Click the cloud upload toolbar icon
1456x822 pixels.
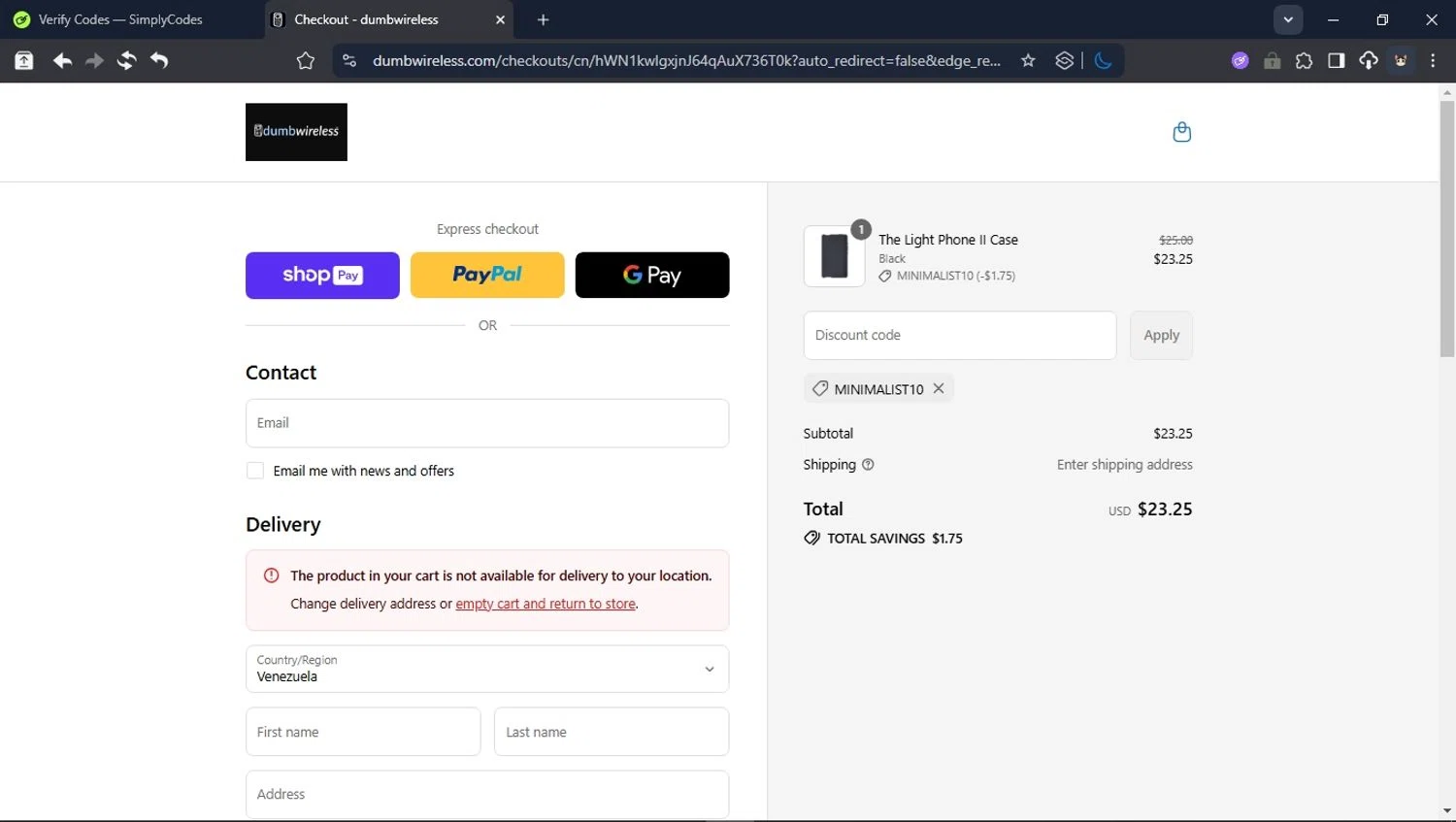click(1368, 61)
